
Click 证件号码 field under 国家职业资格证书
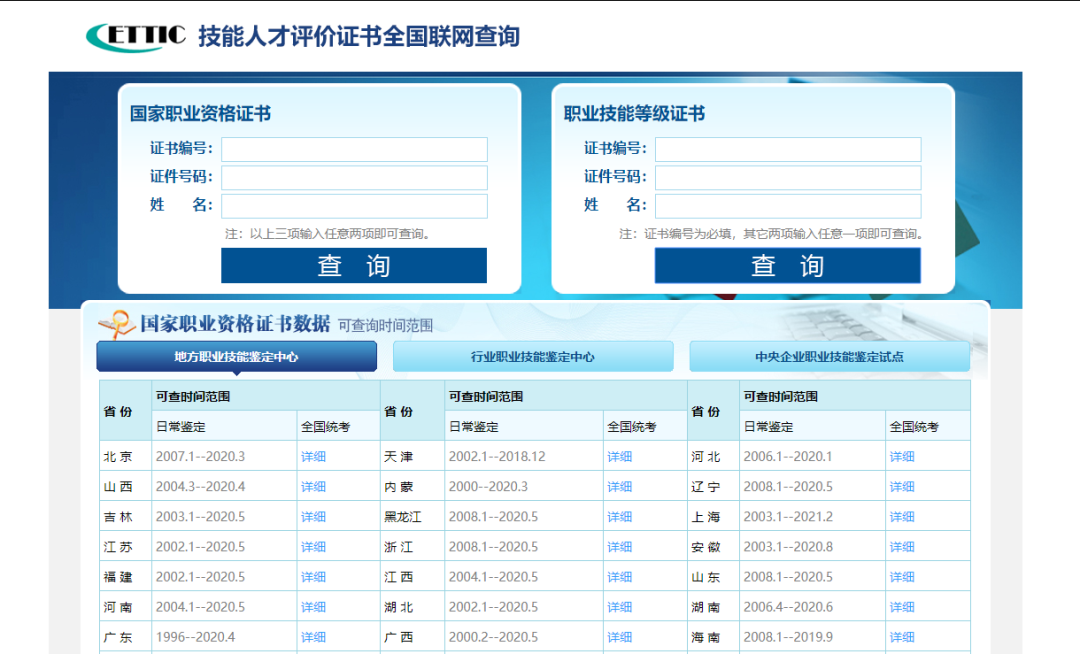354,178
